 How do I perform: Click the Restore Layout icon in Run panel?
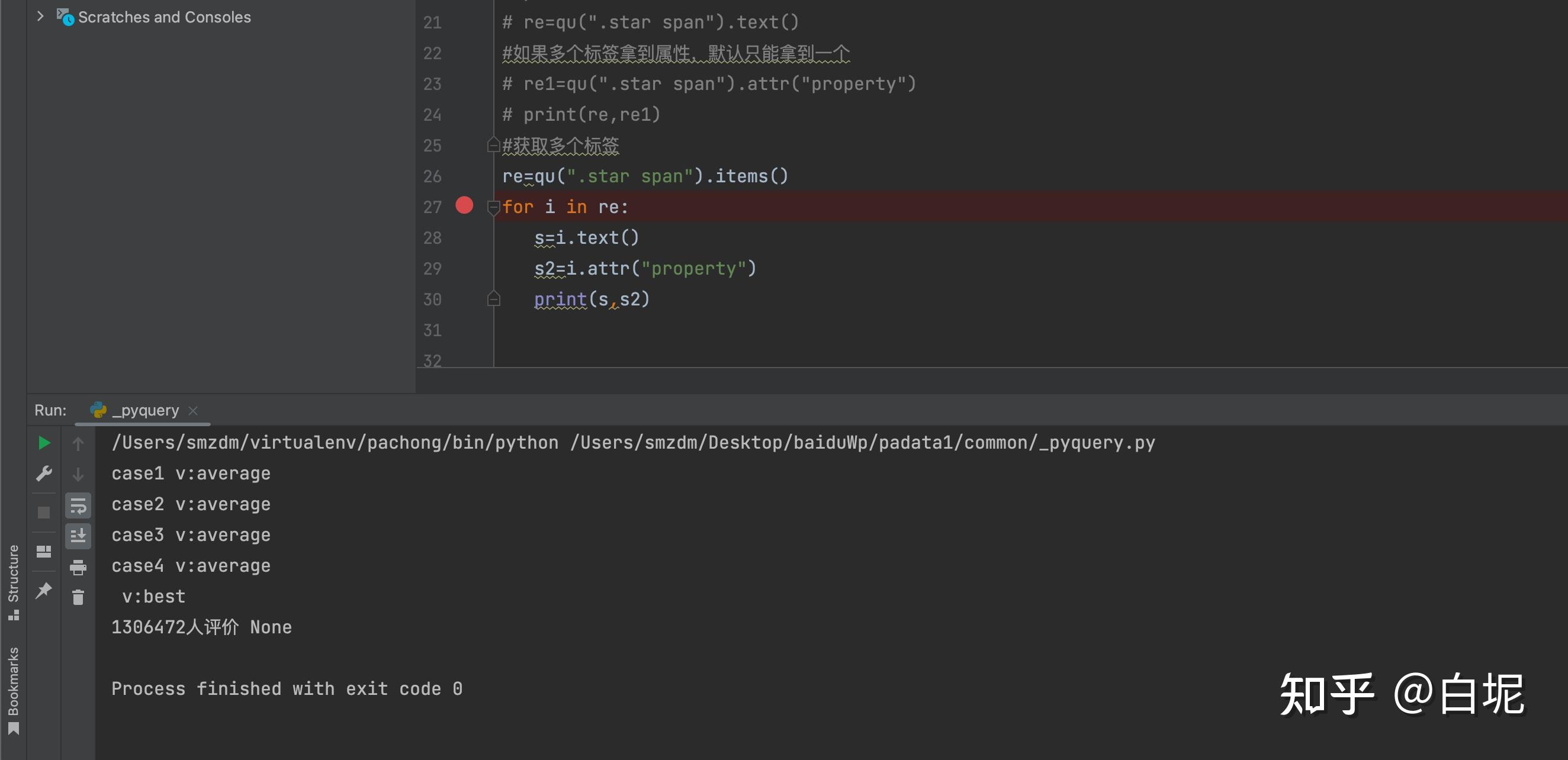[x=44, y=552]
